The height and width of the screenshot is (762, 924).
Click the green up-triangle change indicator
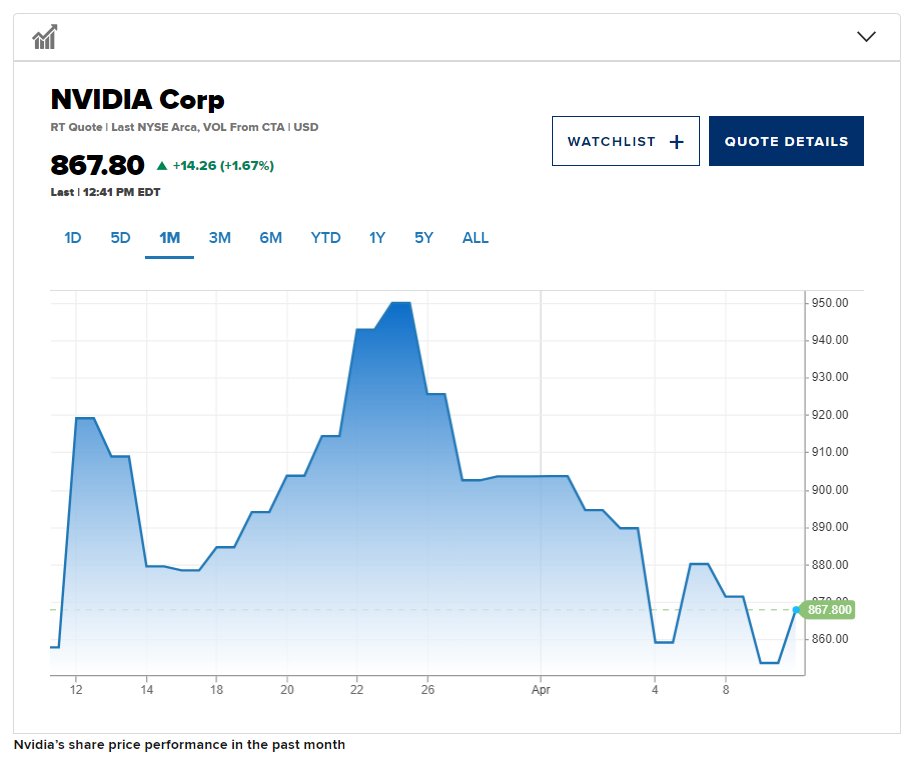click(x=162, y=166)
